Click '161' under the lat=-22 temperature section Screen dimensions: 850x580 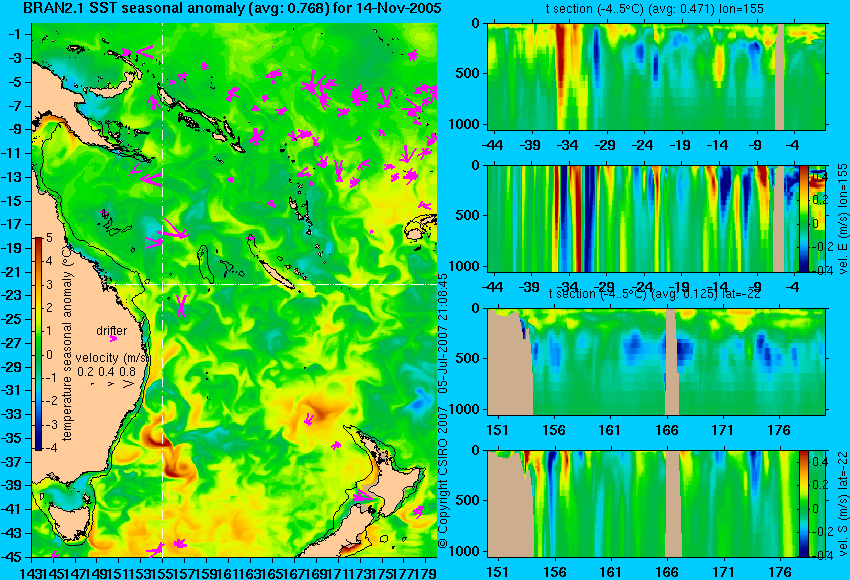pos(610,430)
